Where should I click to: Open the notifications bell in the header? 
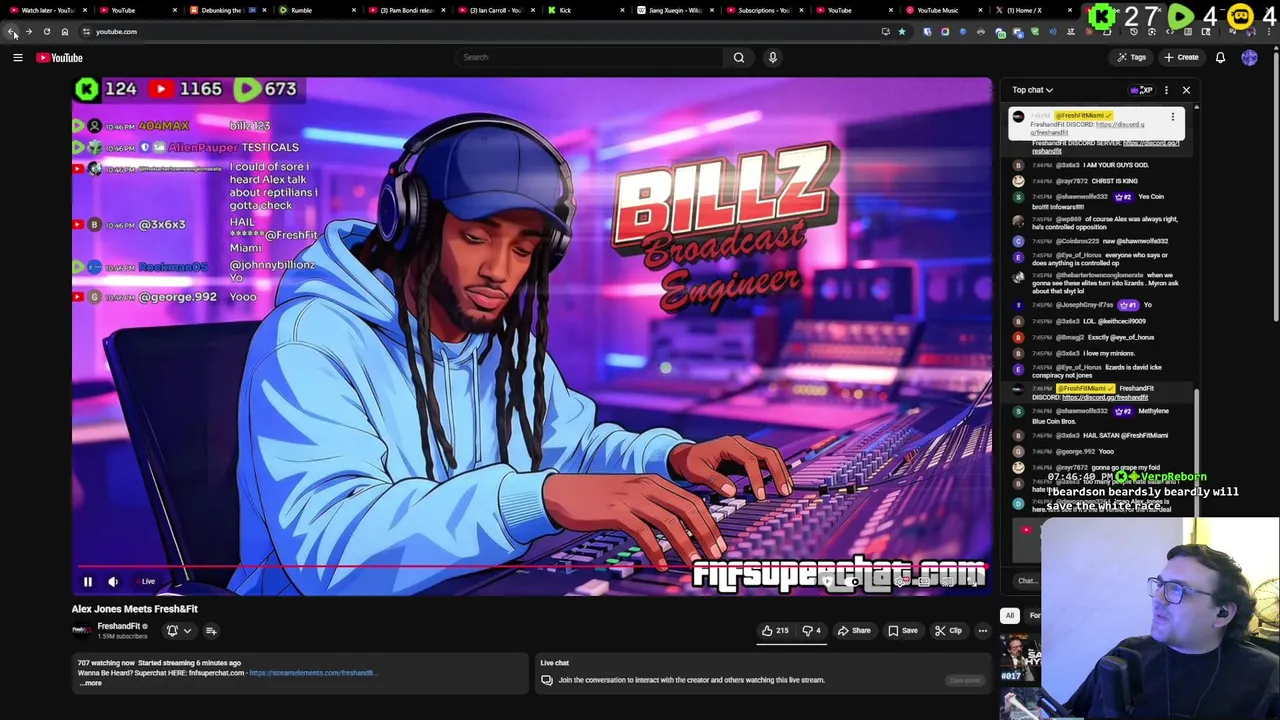pos(1220,57)
